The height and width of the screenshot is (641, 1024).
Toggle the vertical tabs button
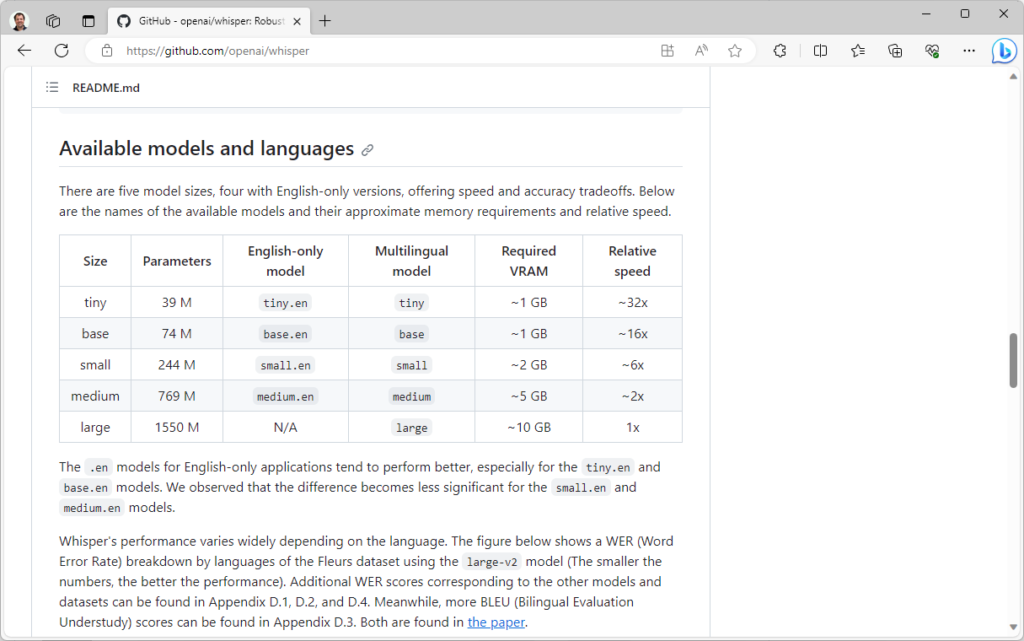[x=88, y=20]
